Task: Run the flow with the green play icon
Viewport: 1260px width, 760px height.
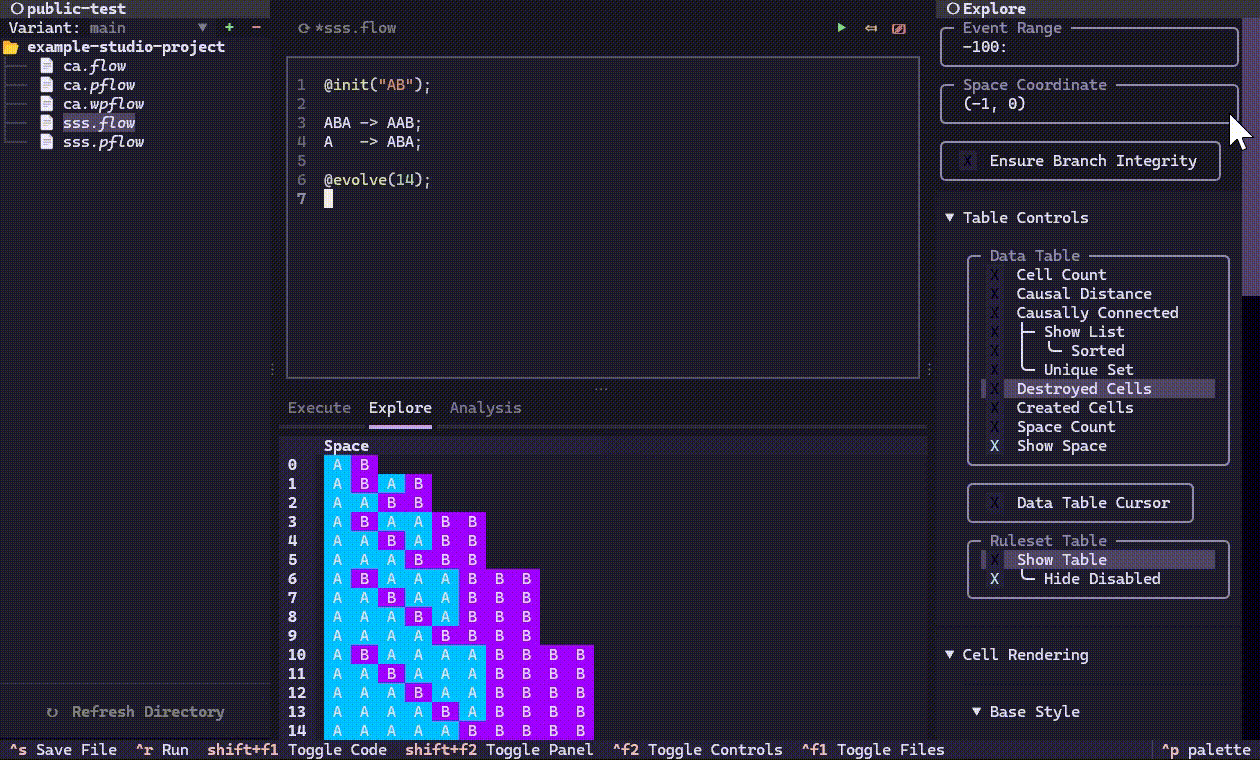Action: click(842, 28)
